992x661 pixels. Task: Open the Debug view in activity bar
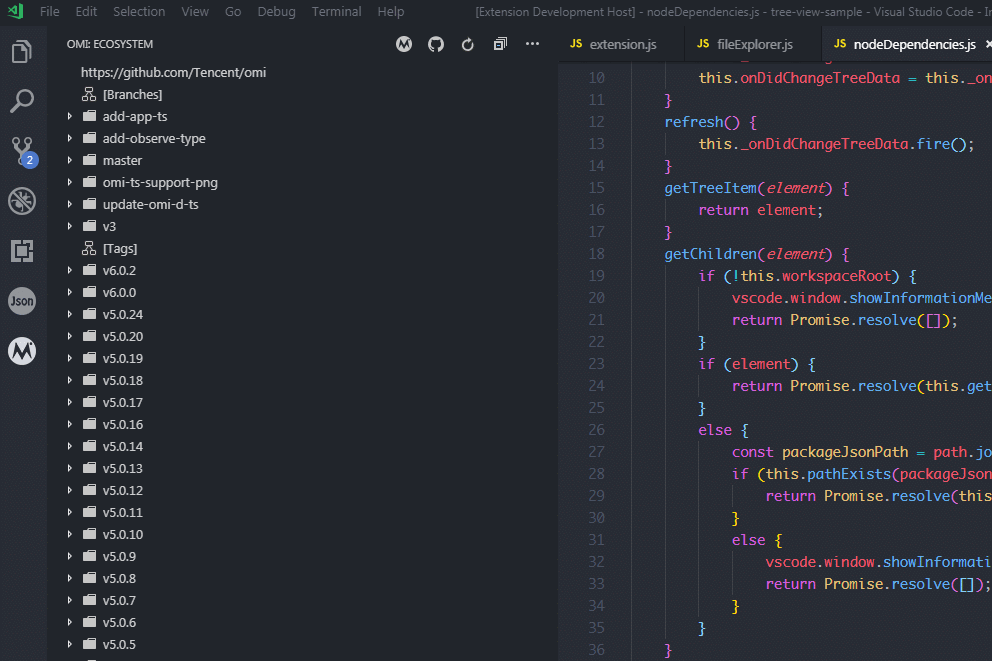(22, 201)
